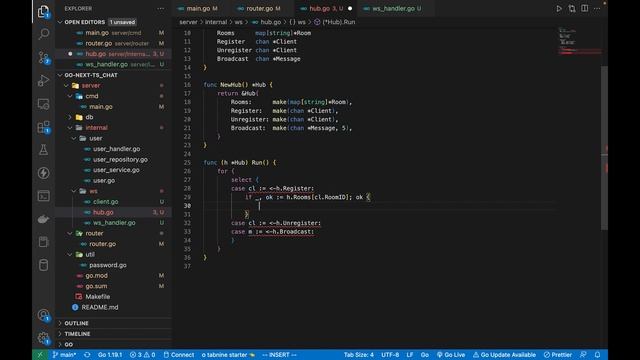
Task: Change UTF-8 file encoding
Action: coord(390,355)
